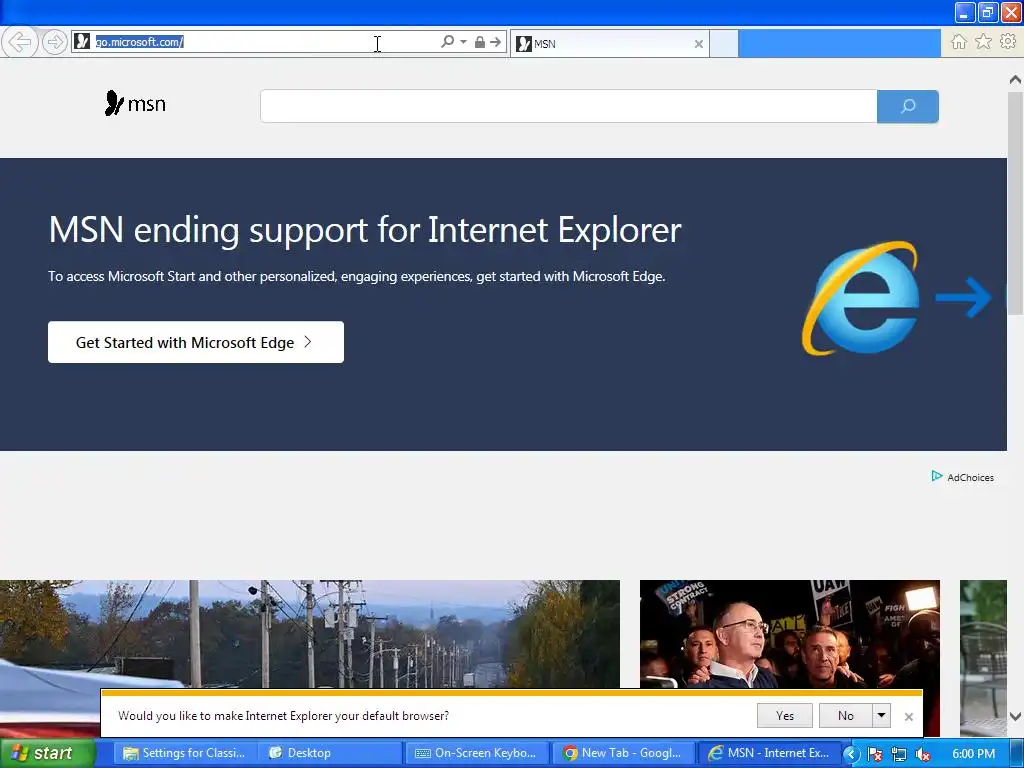Viewport: 1024px width, 768px height.
Task: Open the AdChoices link
Action: click(963, 477)
